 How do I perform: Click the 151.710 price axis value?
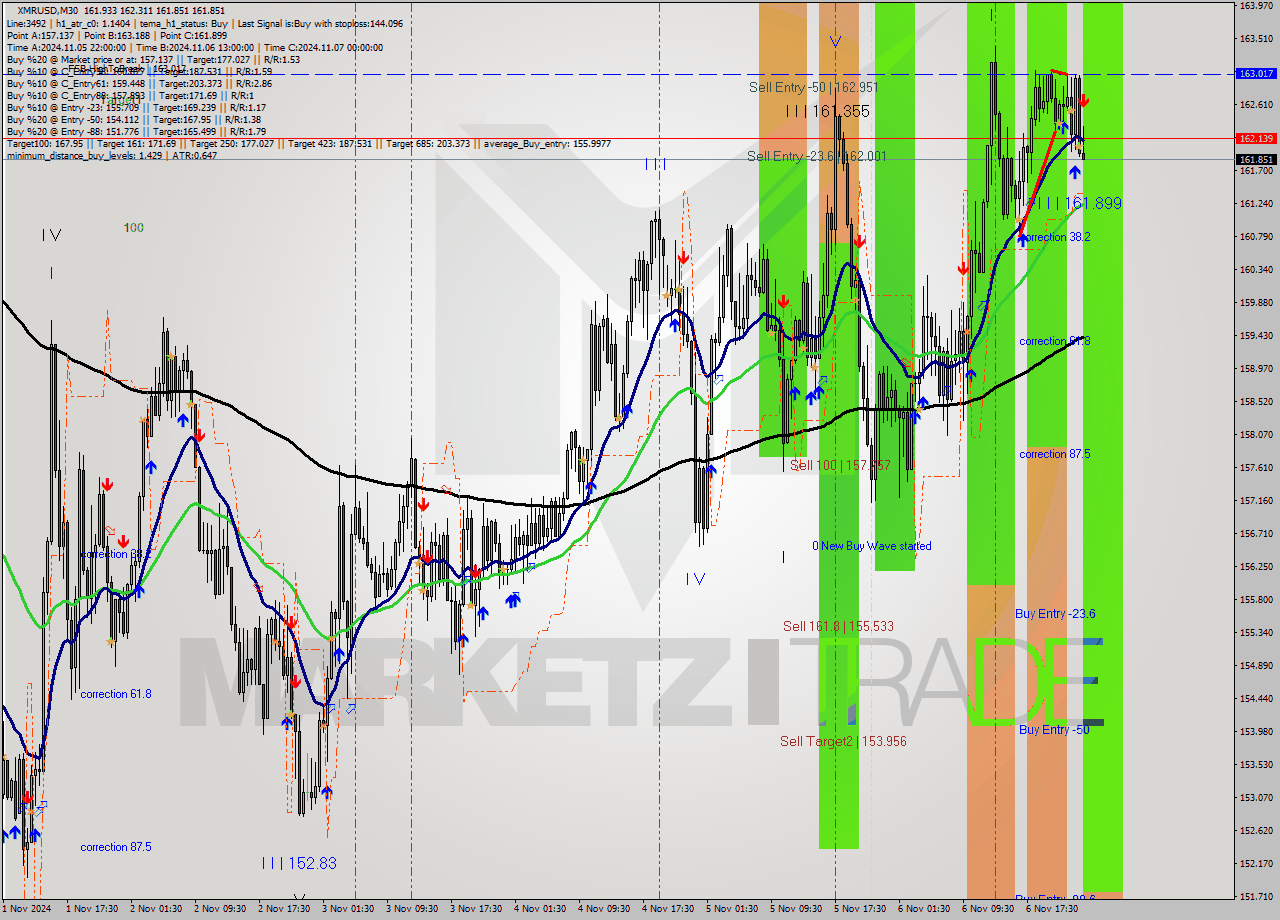coord(1256,896)
